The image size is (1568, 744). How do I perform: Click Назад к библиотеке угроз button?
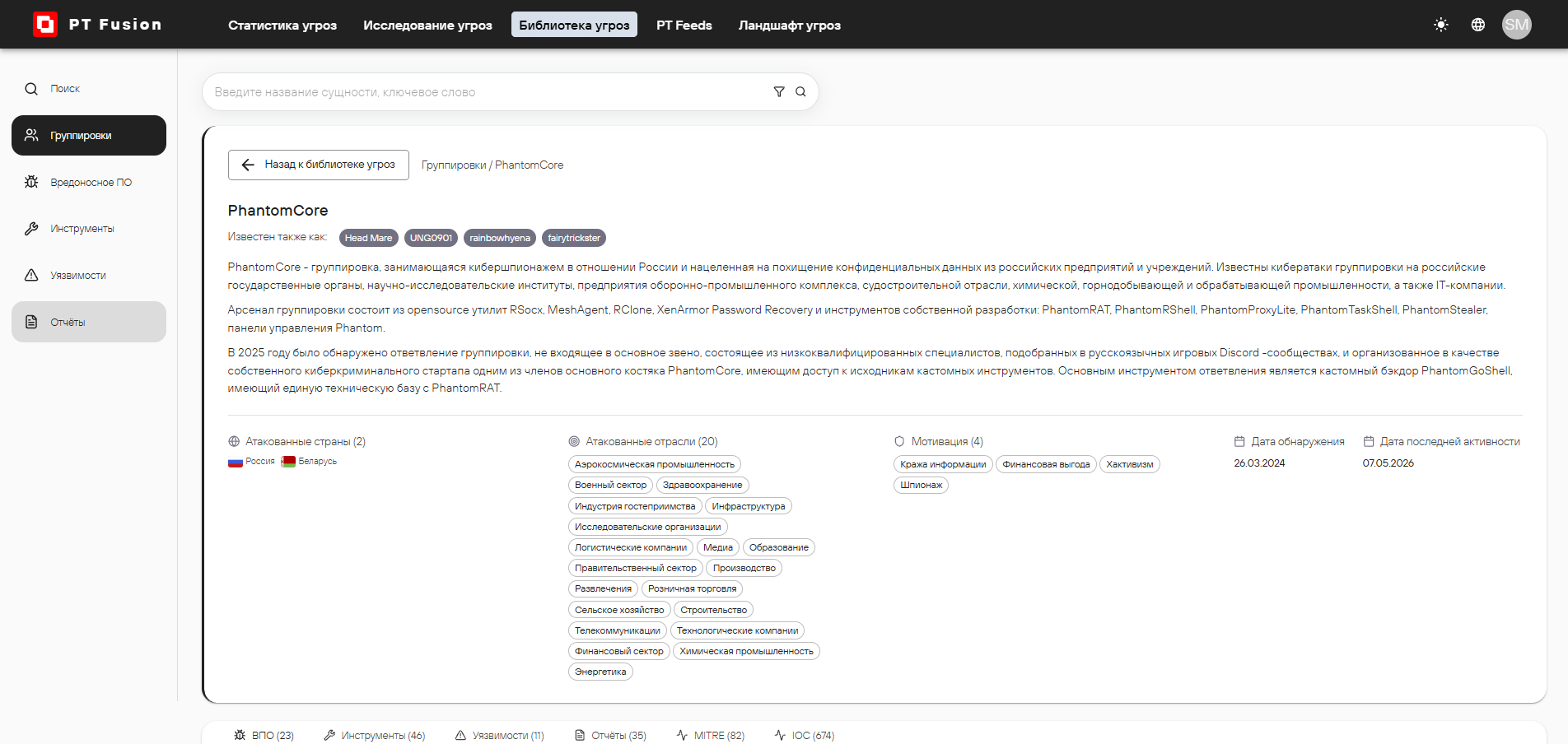pos(319,165)
